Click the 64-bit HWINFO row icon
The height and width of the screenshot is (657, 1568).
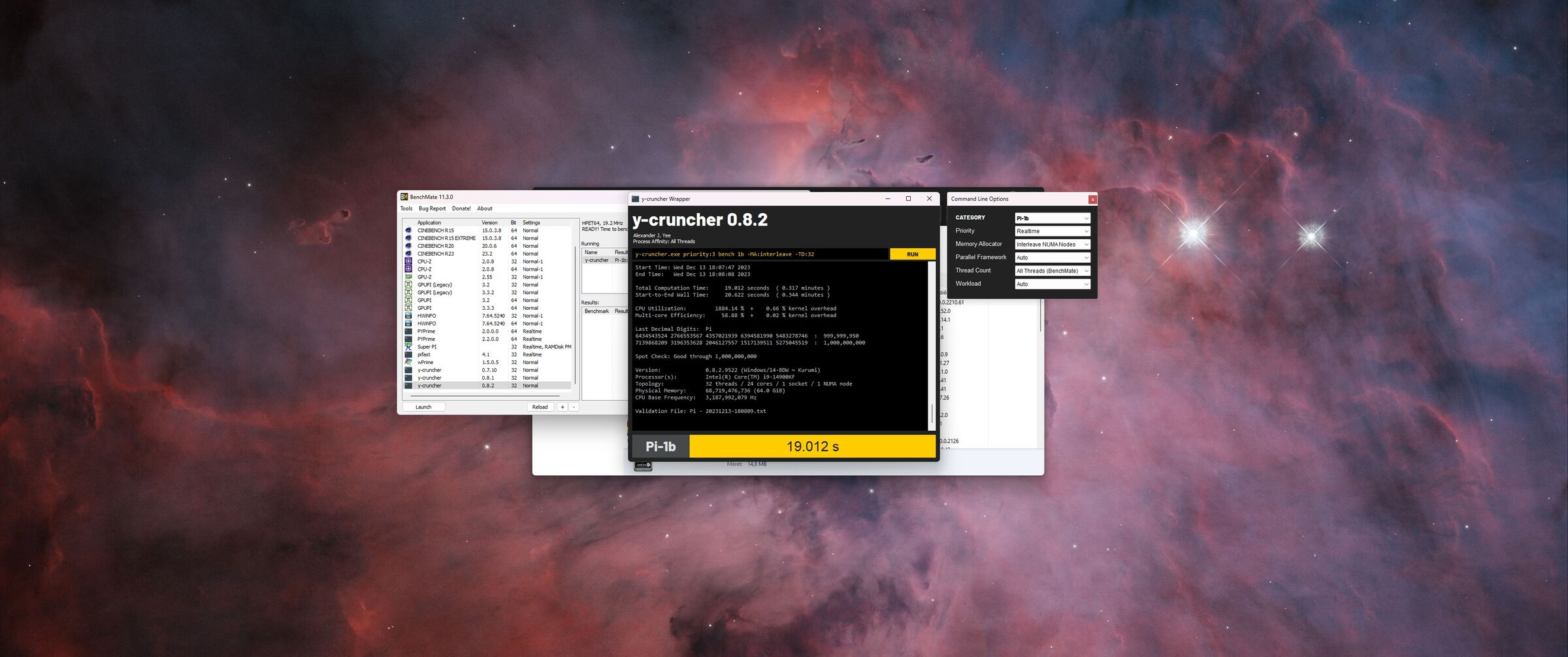[x=408, y=324]
